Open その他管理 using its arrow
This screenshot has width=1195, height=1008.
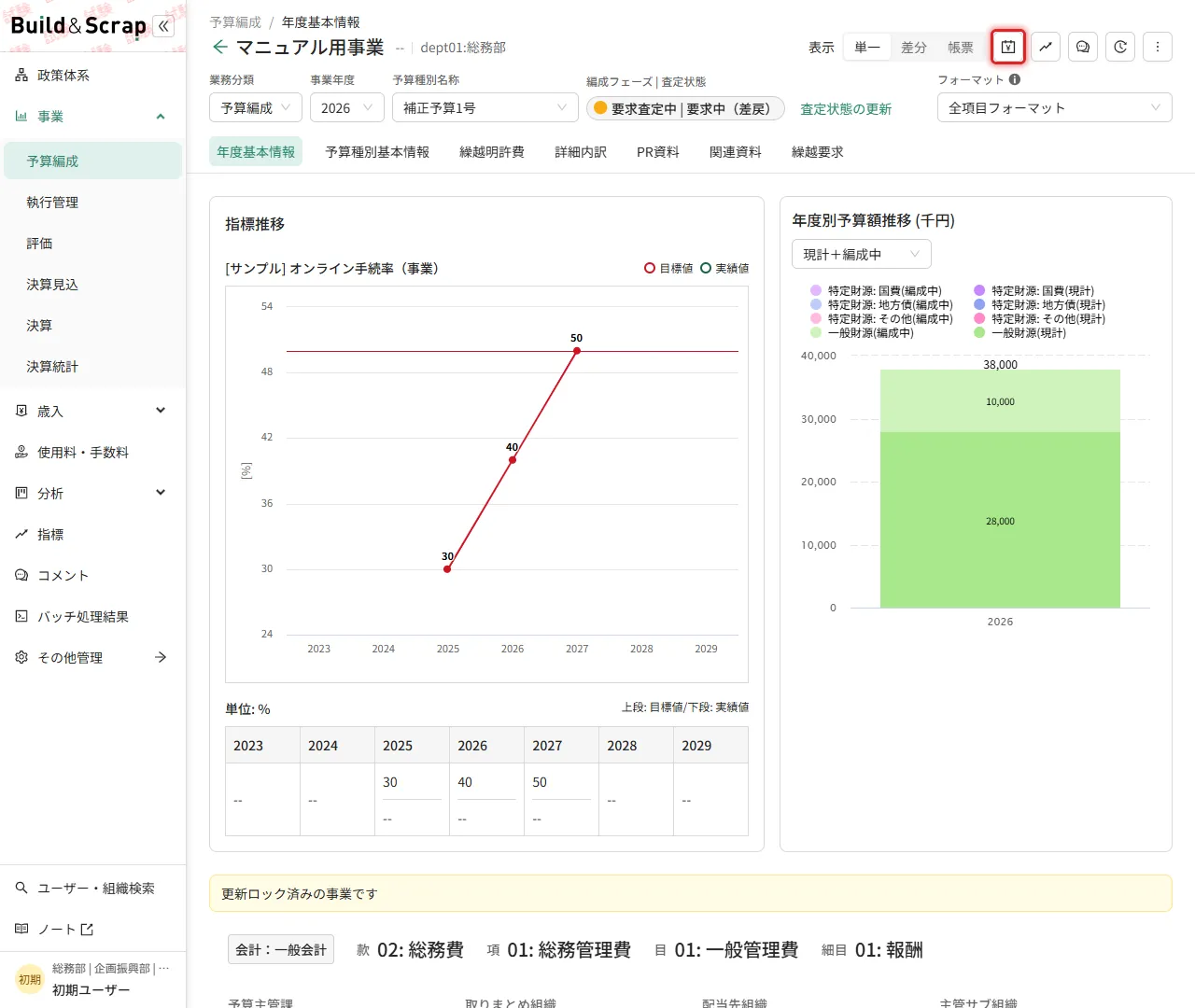161,658
